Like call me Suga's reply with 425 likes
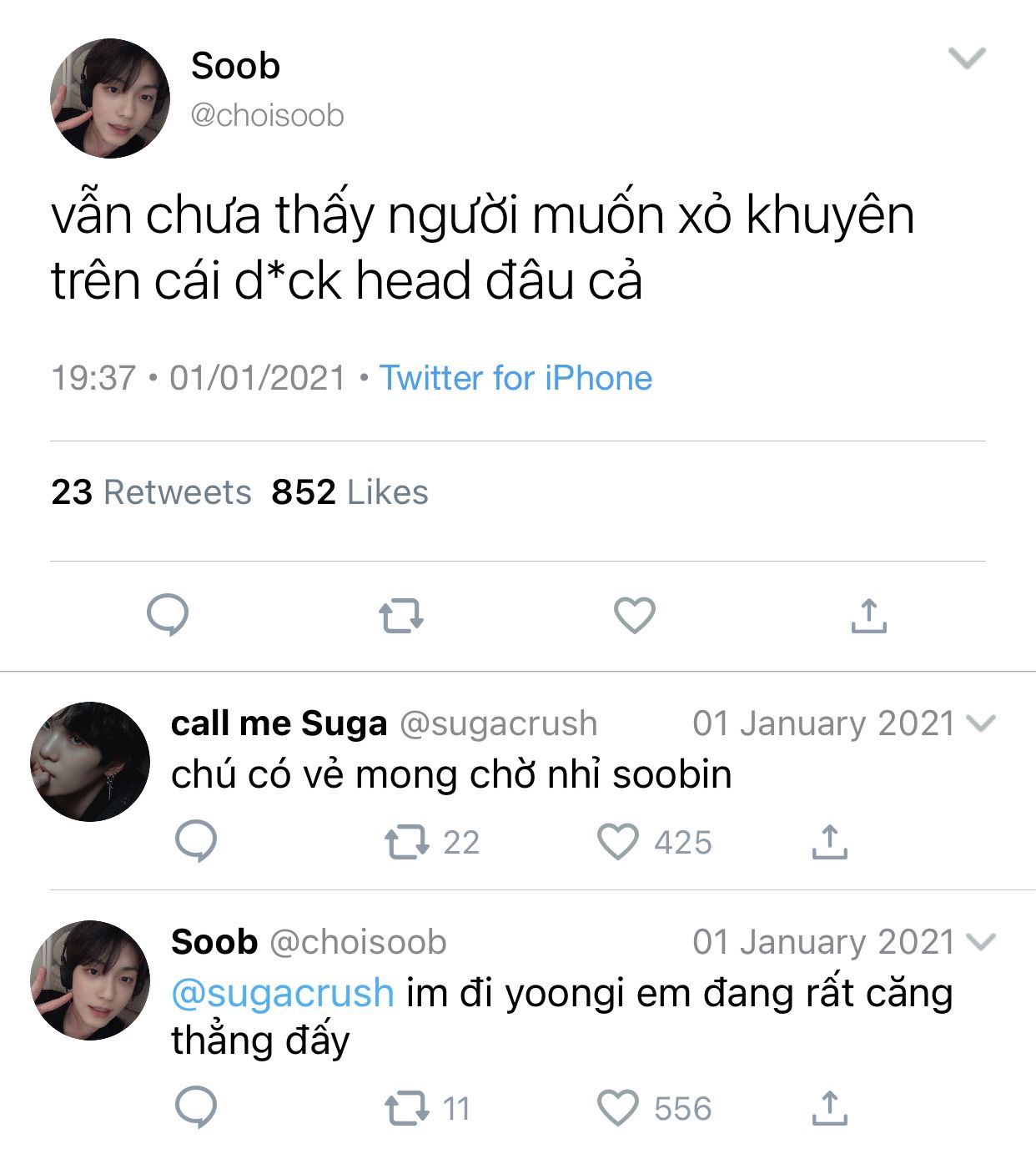 pyautogui.click(x=655, y=842)
